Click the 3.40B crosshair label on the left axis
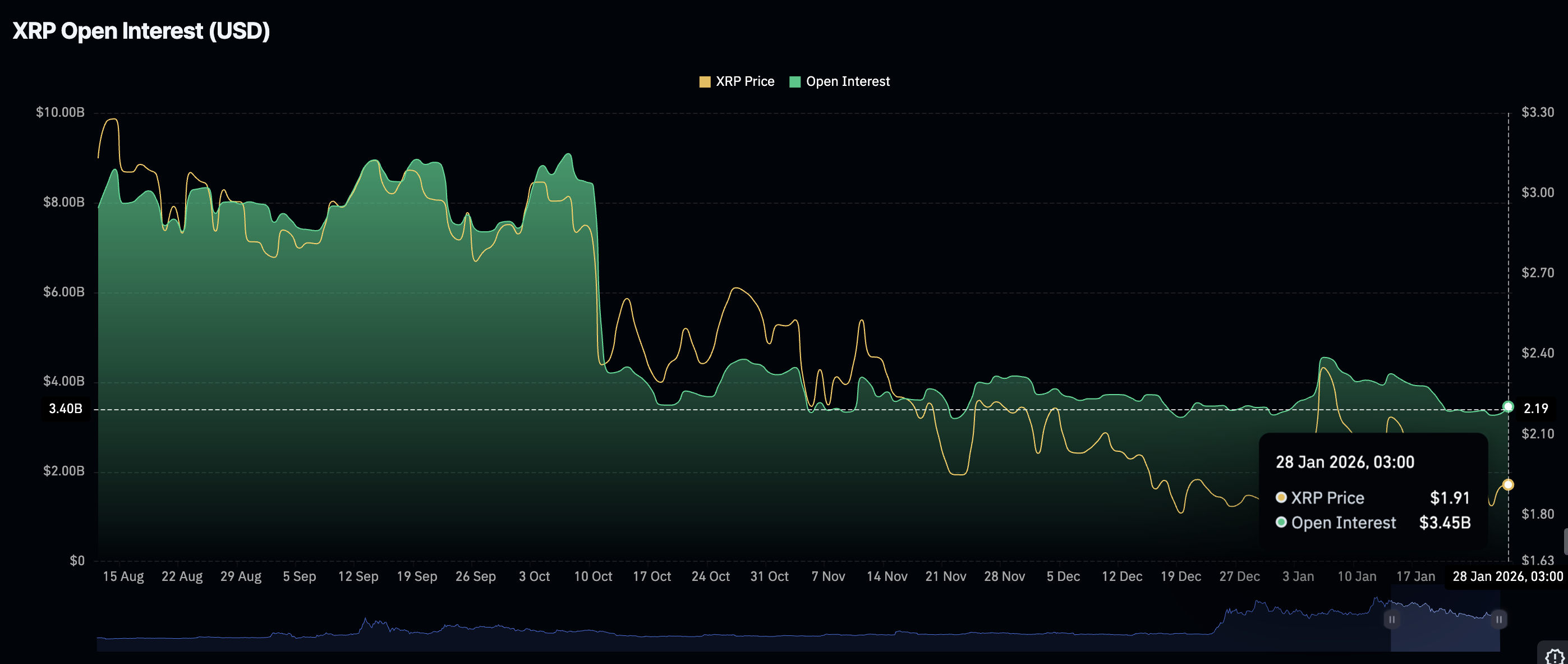The width and height of the screenshot is (1568, 664). point(66,409)
